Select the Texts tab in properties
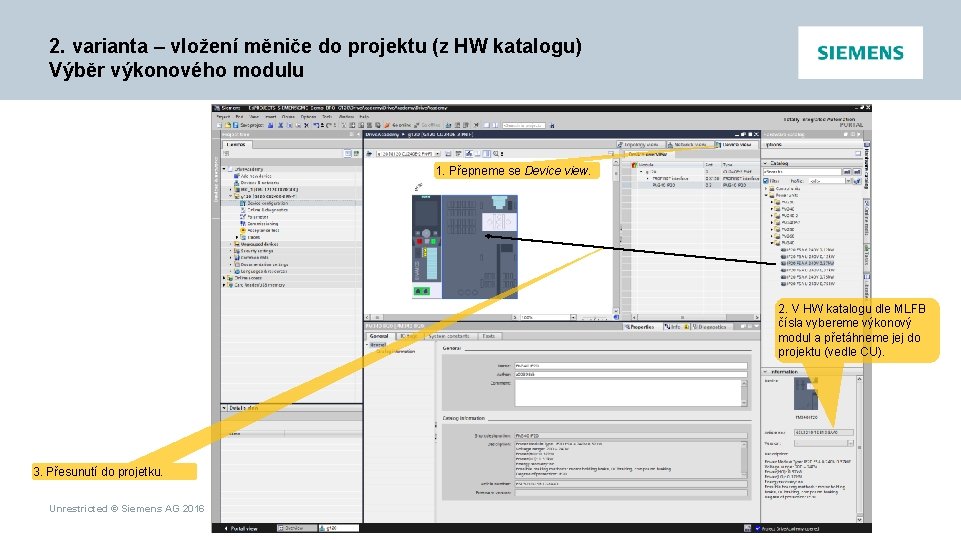The image size is (961, 540). [x=488, y=336]
